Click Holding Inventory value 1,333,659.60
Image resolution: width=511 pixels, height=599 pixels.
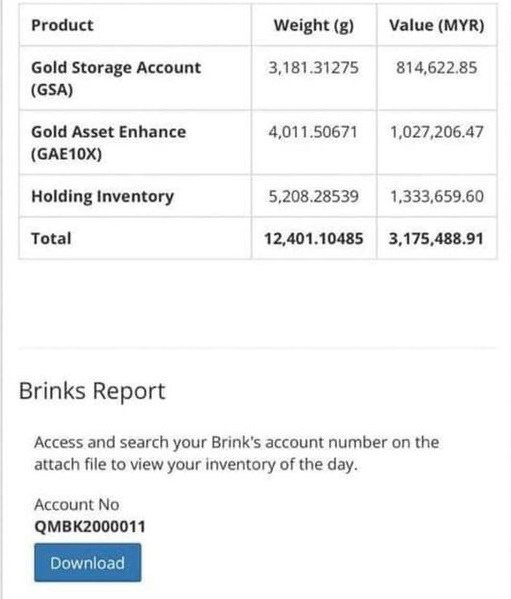point(437,196)
